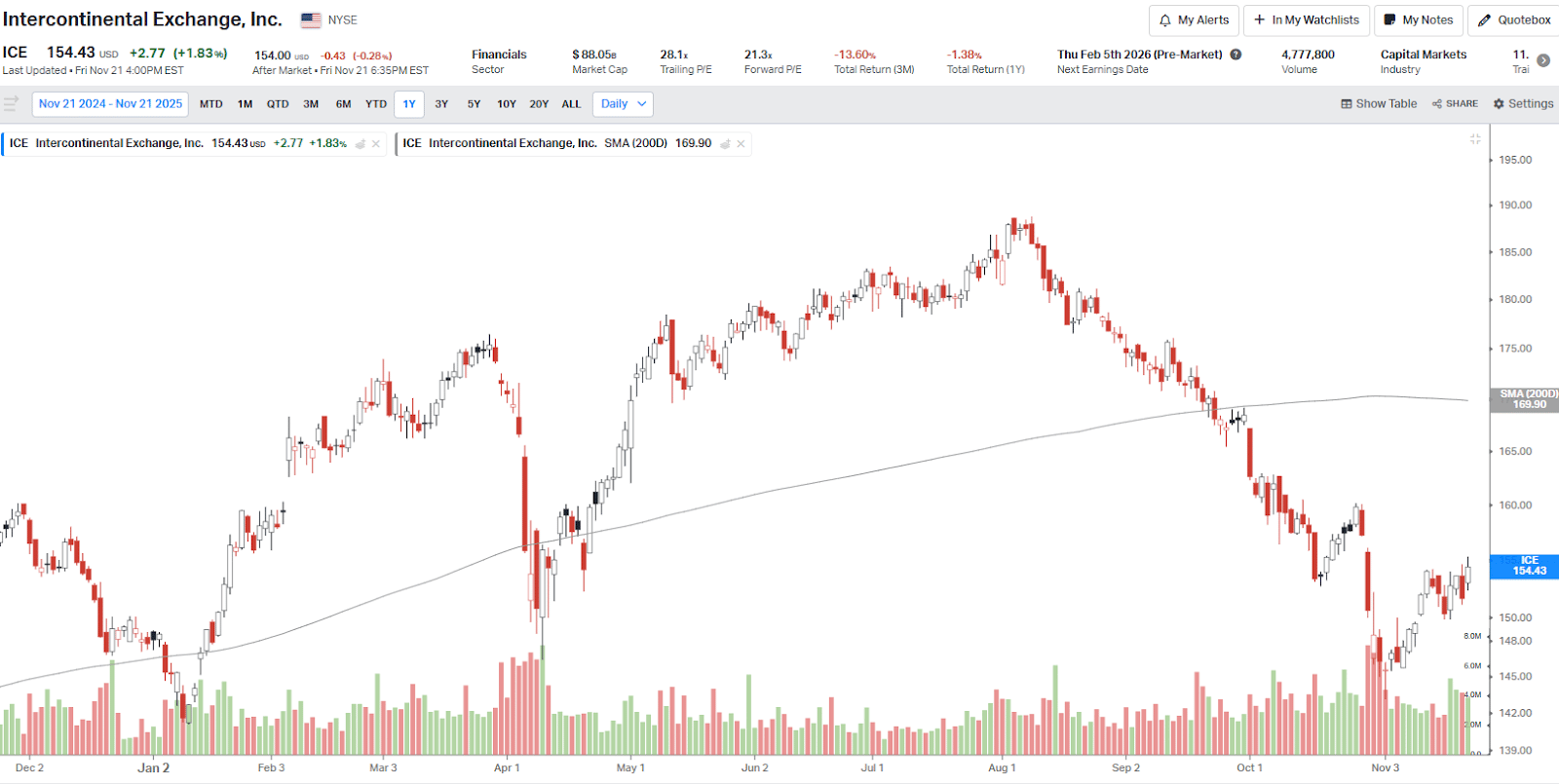Click the Nov 3 label on the time axis
Viewport: 1559px width, 784px height.
pyautogui.click(x=1385, y=767)
